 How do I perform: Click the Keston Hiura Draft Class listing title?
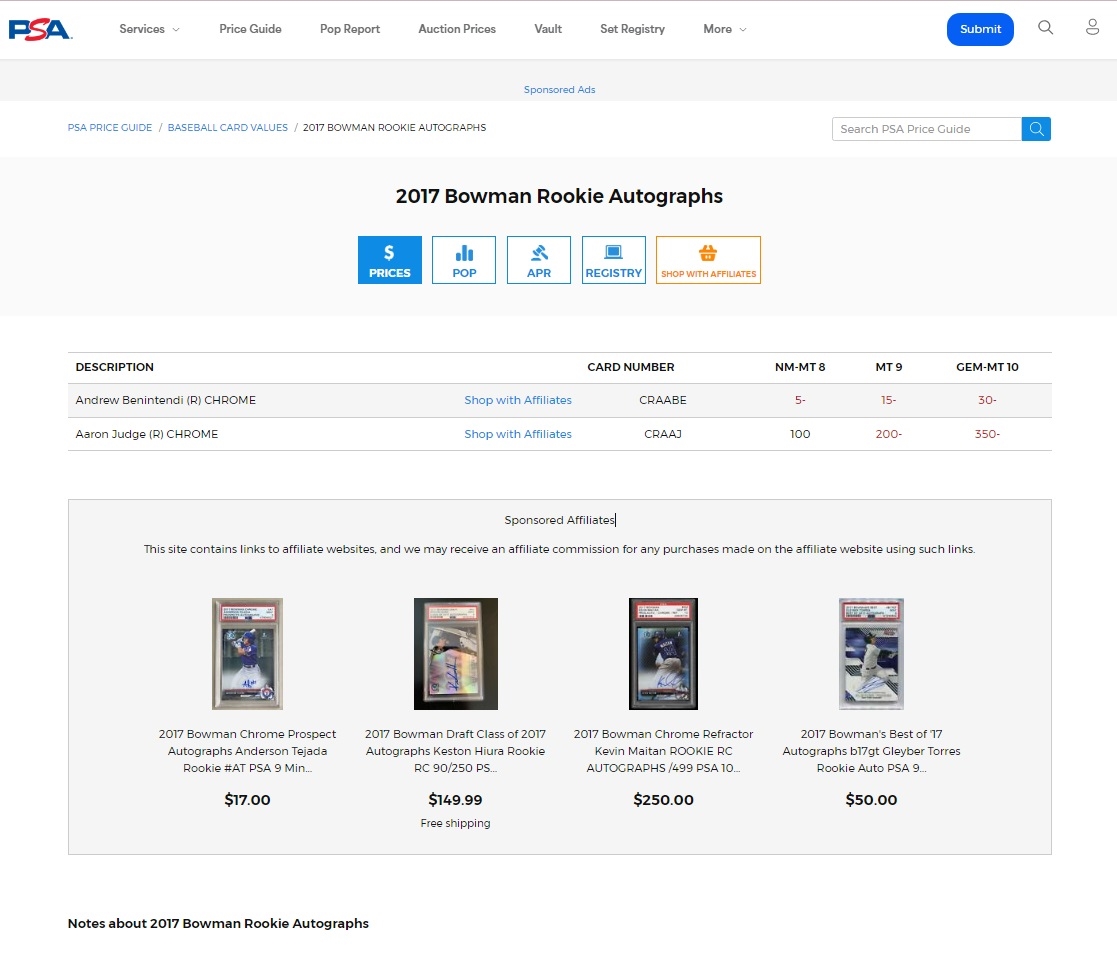pyautogui.click(x=455, y=751)
